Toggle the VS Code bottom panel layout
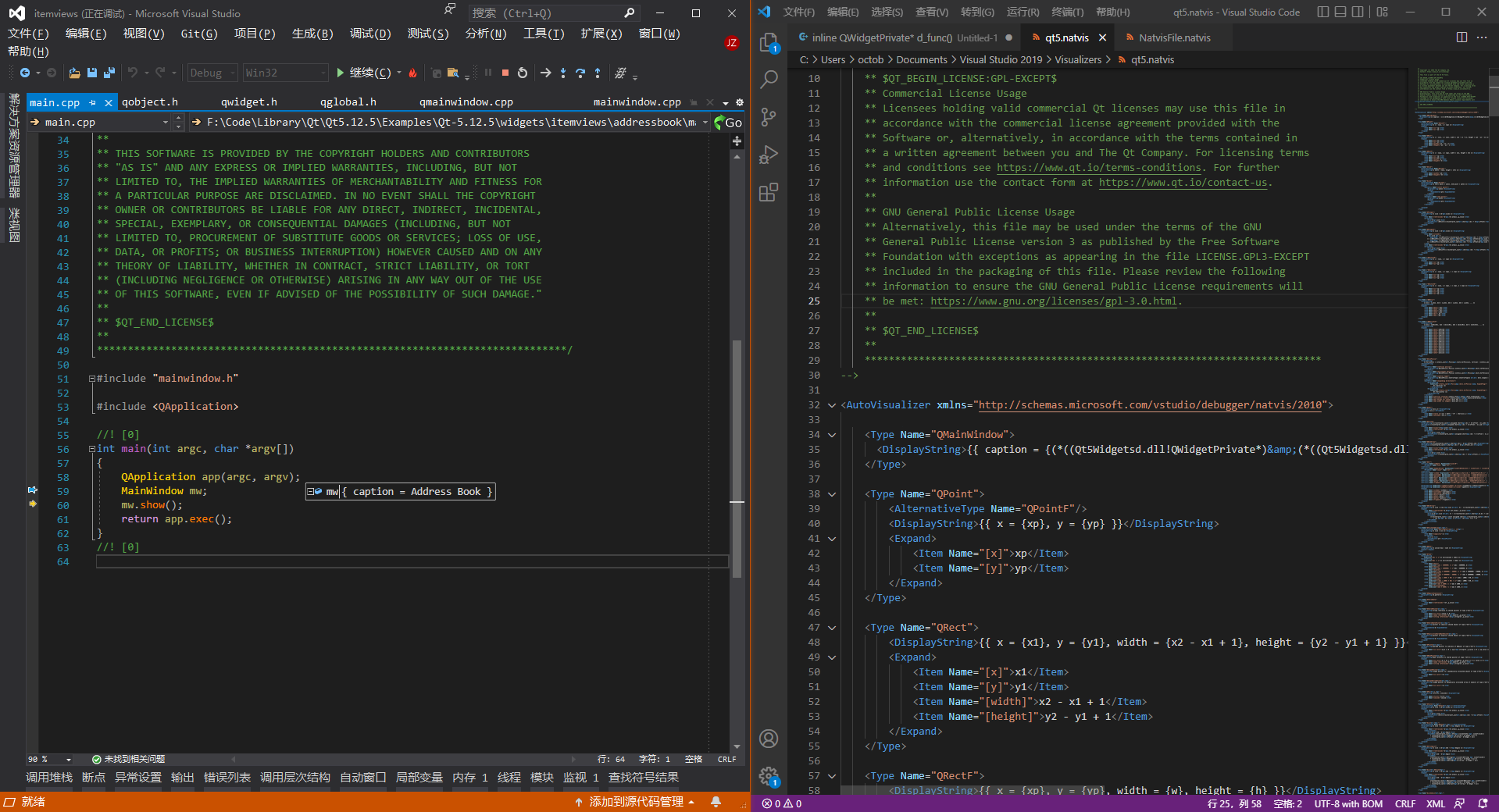 point(1340,12)
